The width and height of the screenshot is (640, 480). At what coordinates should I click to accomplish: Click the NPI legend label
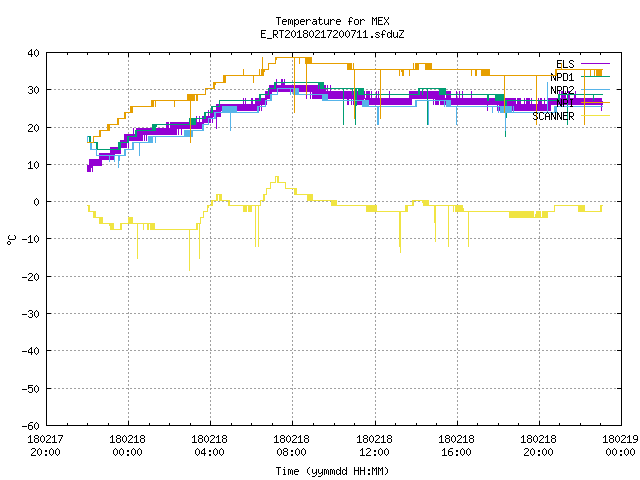pos(565,103)
